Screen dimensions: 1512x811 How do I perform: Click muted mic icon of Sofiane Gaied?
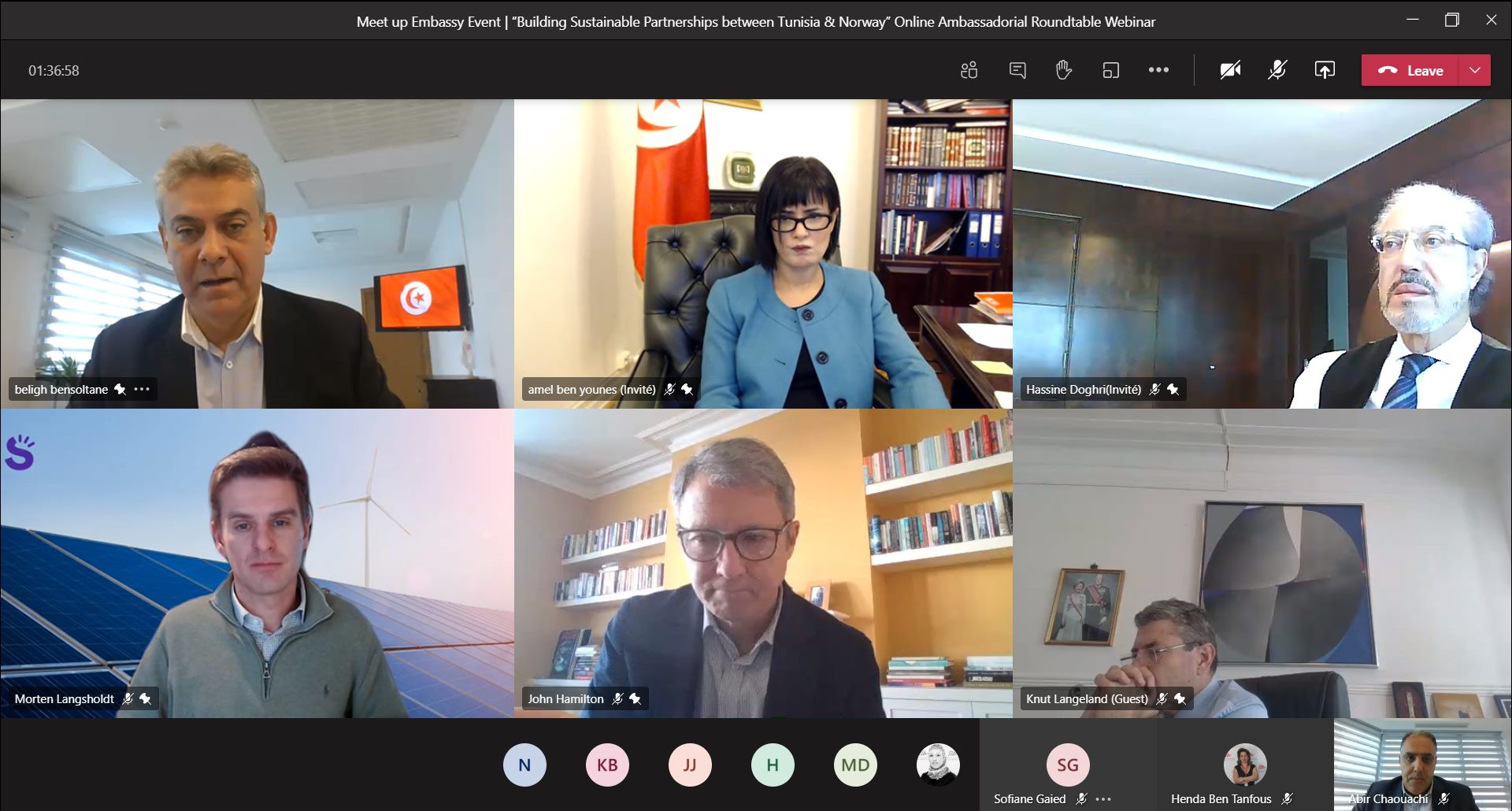(1082, 798)
